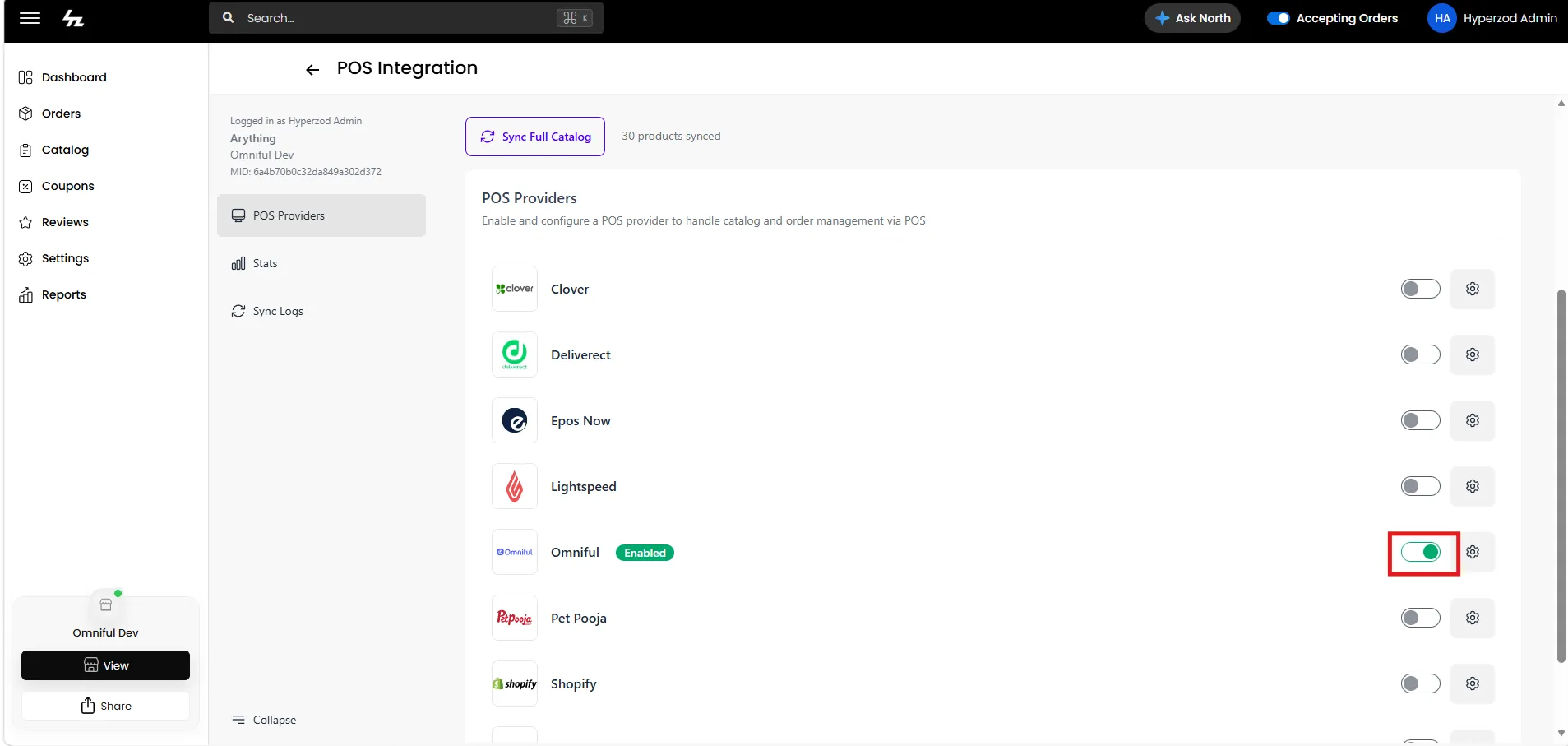Image resolution: width=1568 pixels, height=746 pixels.
Task: Click the Lightspeed flame logo
Action: tap(515, 486)
